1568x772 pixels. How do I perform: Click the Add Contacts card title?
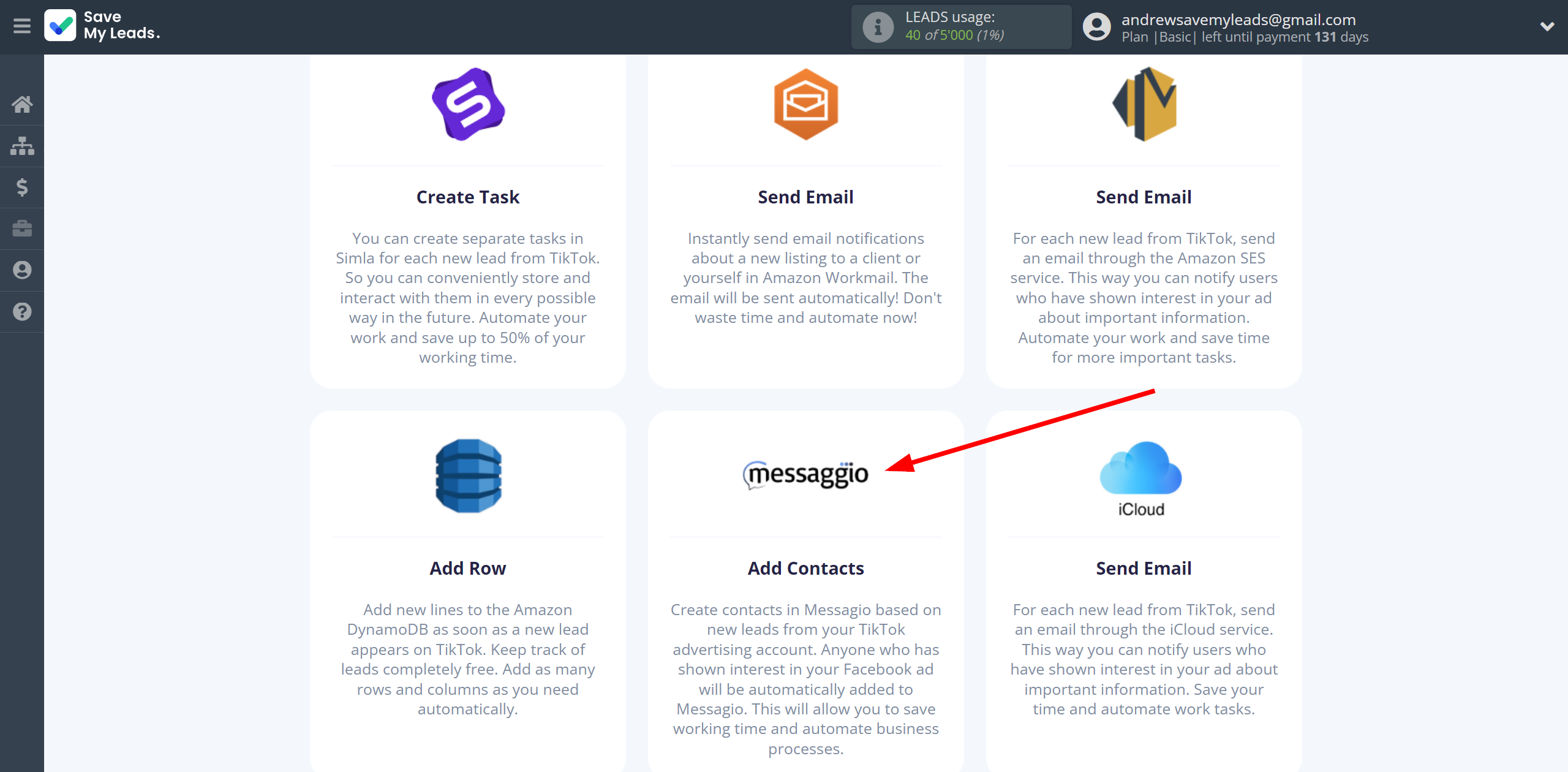805,569
